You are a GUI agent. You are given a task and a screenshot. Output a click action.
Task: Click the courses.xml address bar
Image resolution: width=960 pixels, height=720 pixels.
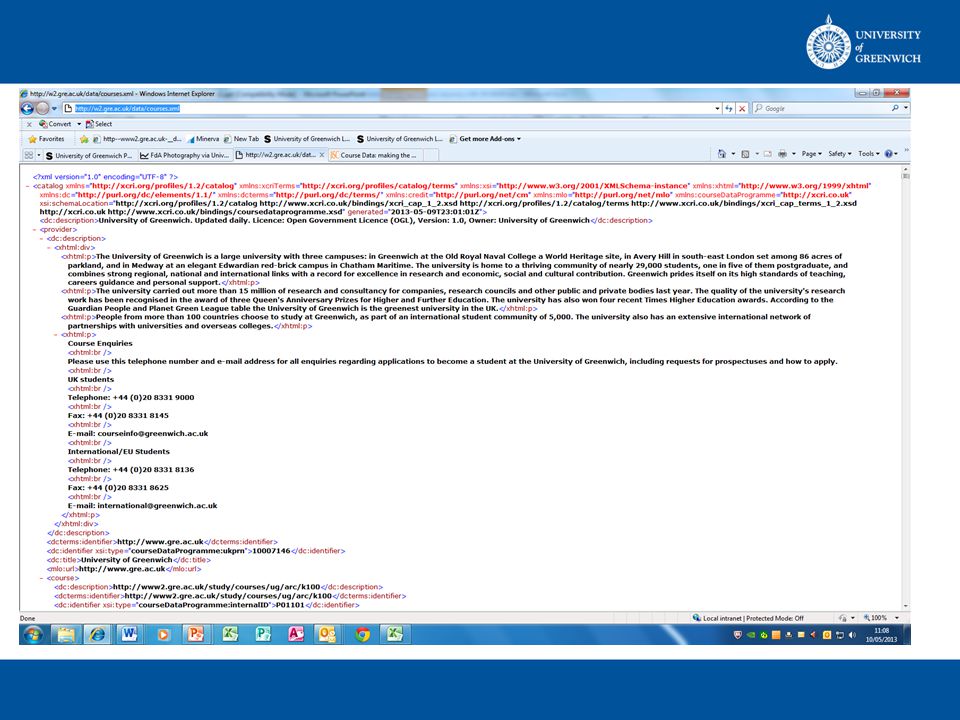[x=392, y=108]
